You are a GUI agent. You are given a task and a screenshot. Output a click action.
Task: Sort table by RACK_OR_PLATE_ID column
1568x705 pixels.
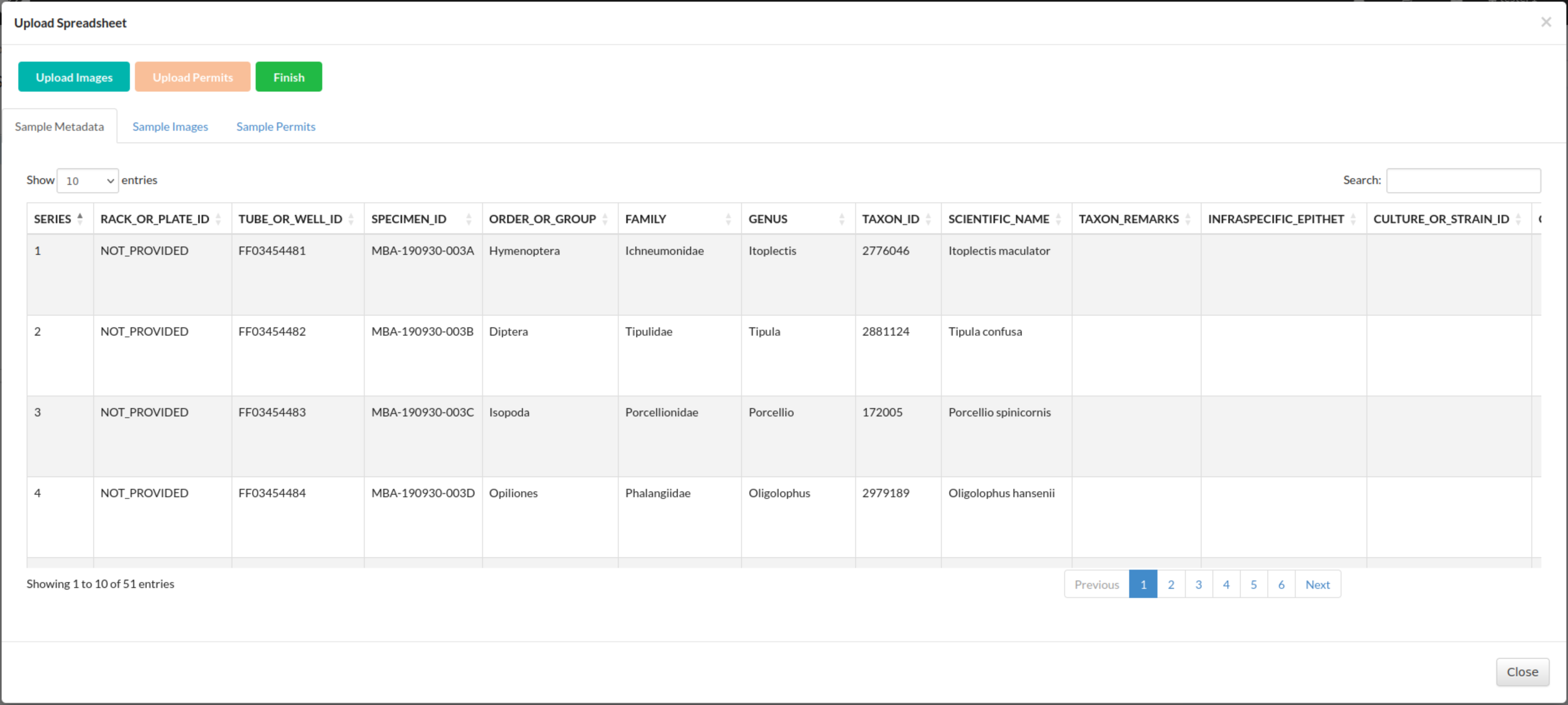tap(162, 219)
